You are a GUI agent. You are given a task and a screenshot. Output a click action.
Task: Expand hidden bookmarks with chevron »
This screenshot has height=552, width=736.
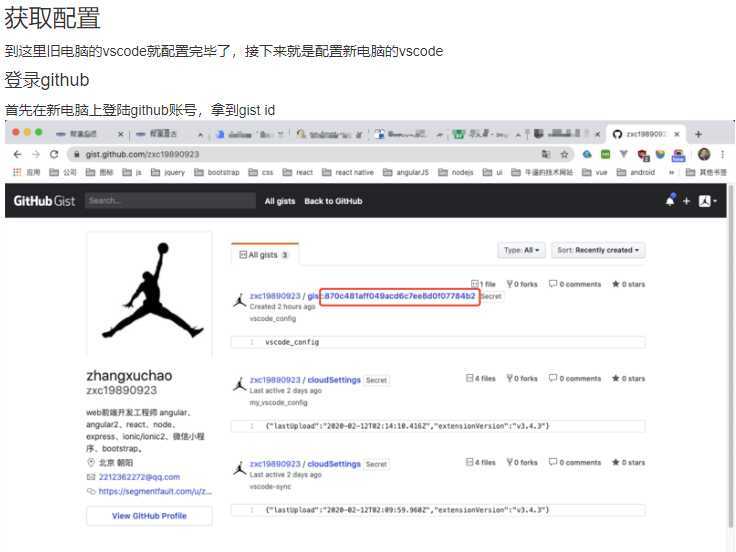672,172
